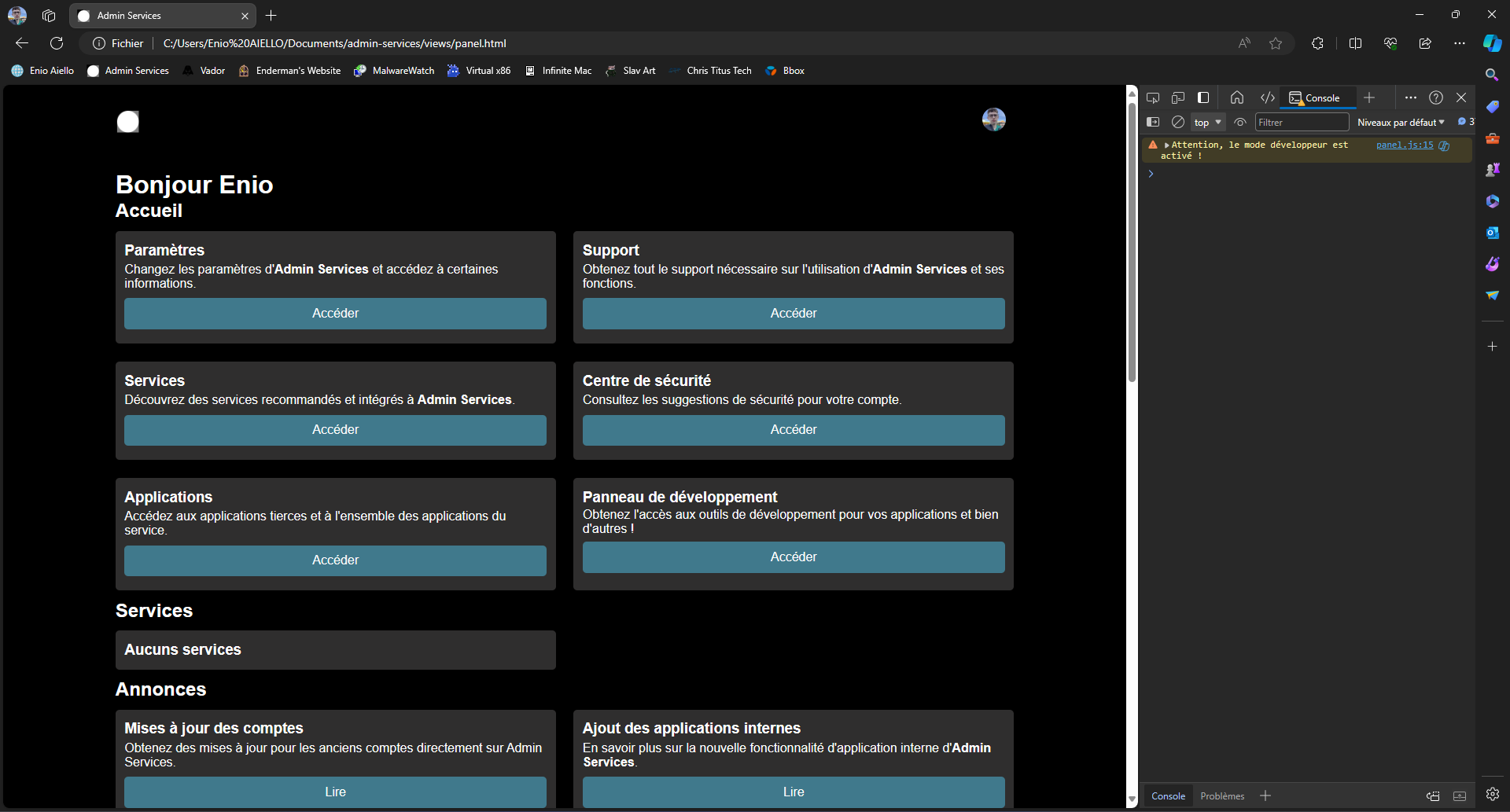Click the address bar file path

pos(334,43)
